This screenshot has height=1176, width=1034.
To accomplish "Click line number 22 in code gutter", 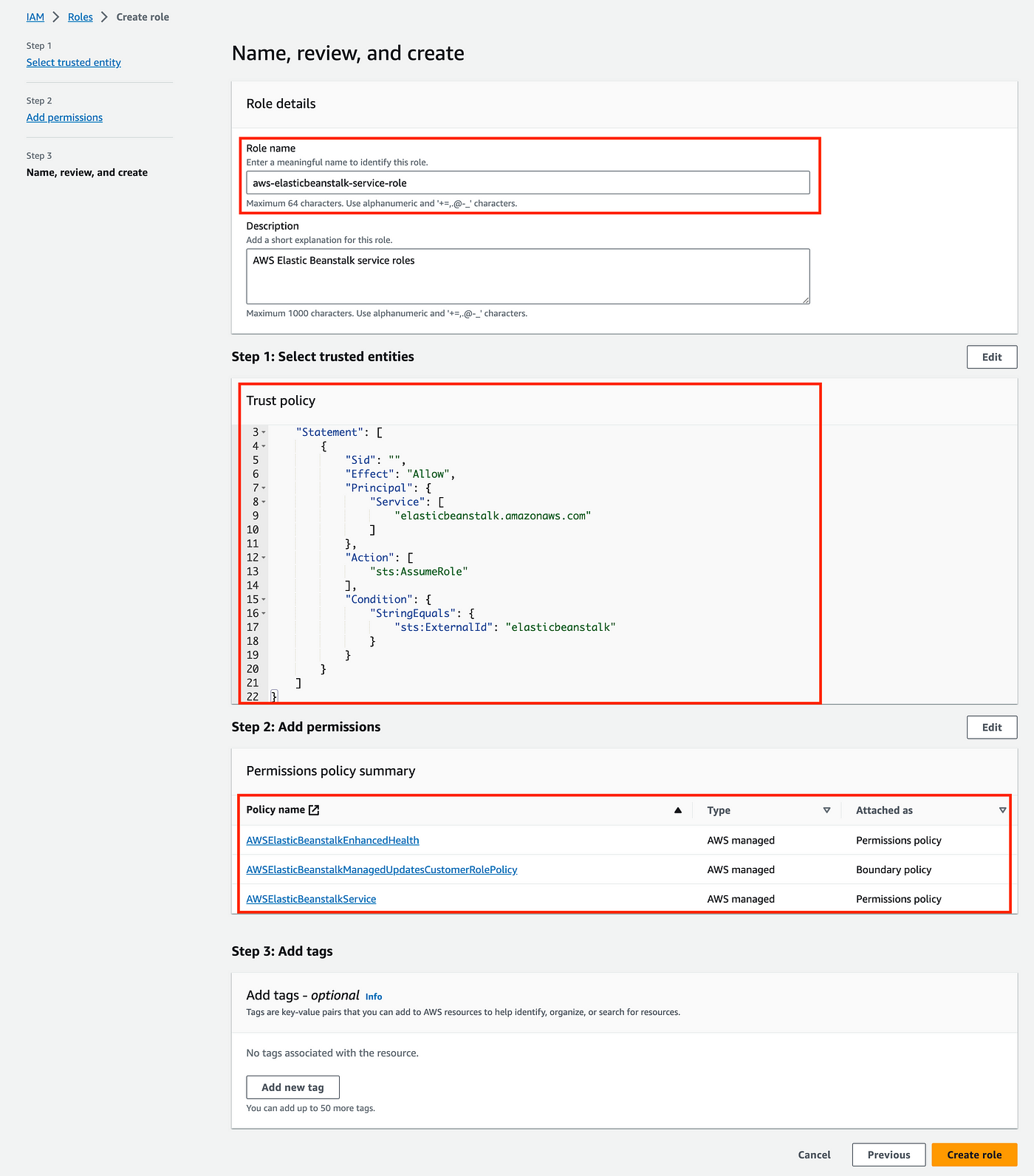I will (253, 697).
